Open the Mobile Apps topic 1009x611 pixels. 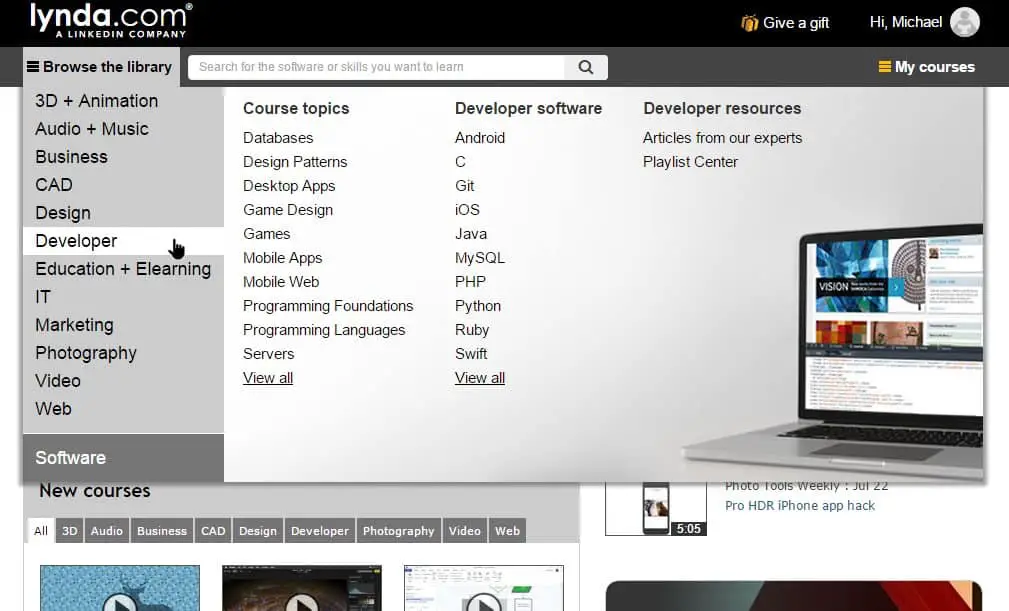[x=282, y=258]
